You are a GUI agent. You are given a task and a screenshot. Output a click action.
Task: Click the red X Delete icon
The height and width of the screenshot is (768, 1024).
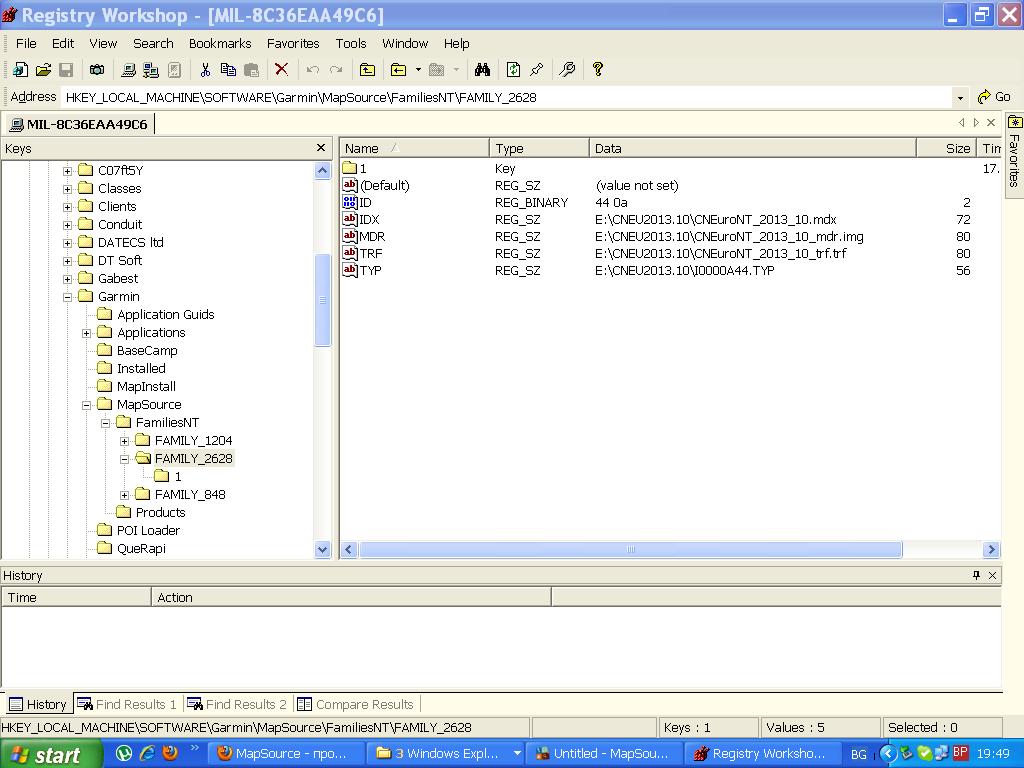[281, 69]
